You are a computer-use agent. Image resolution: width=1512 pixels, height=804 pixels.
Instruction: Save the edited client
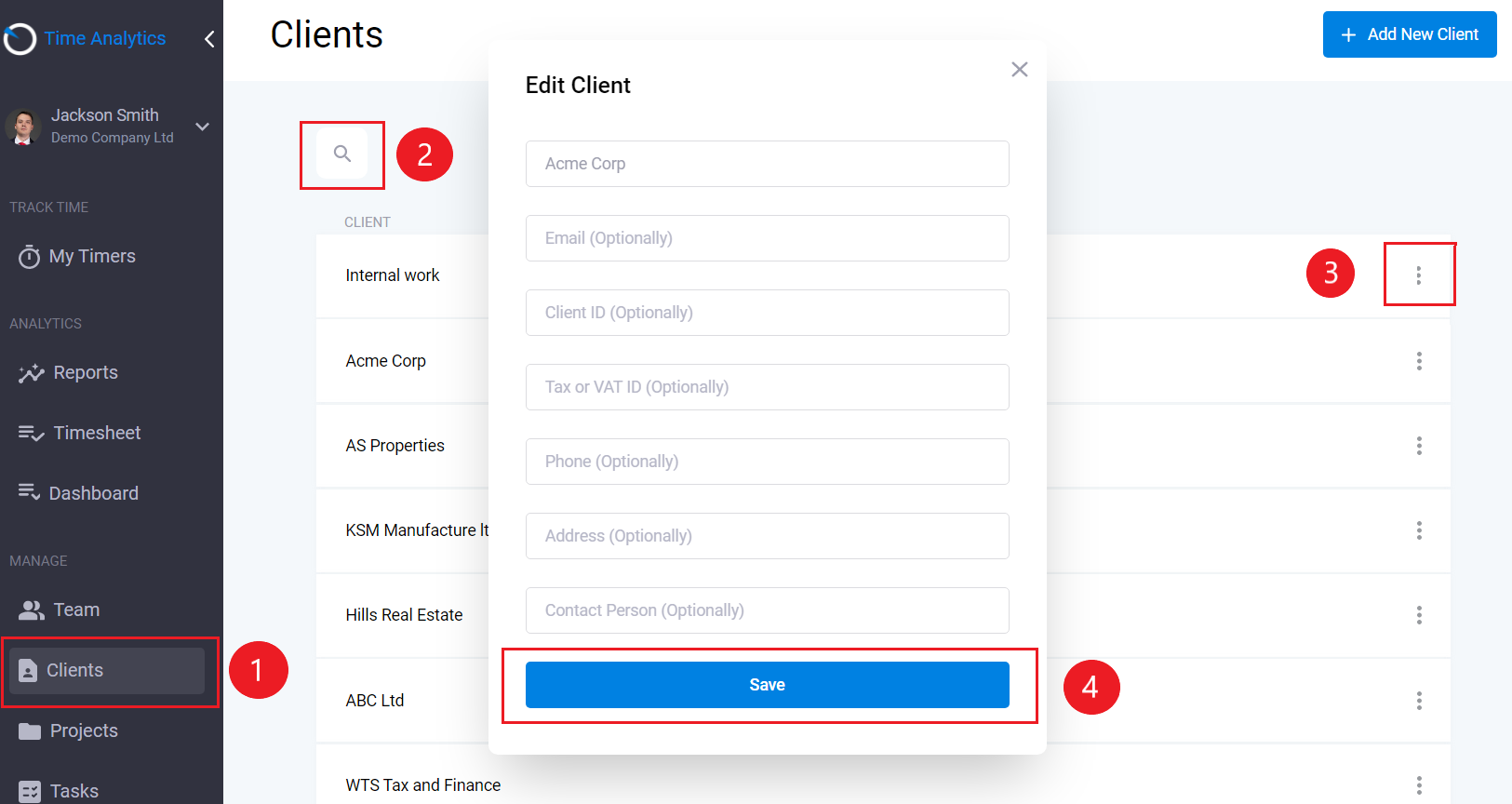tap(768, 685)
